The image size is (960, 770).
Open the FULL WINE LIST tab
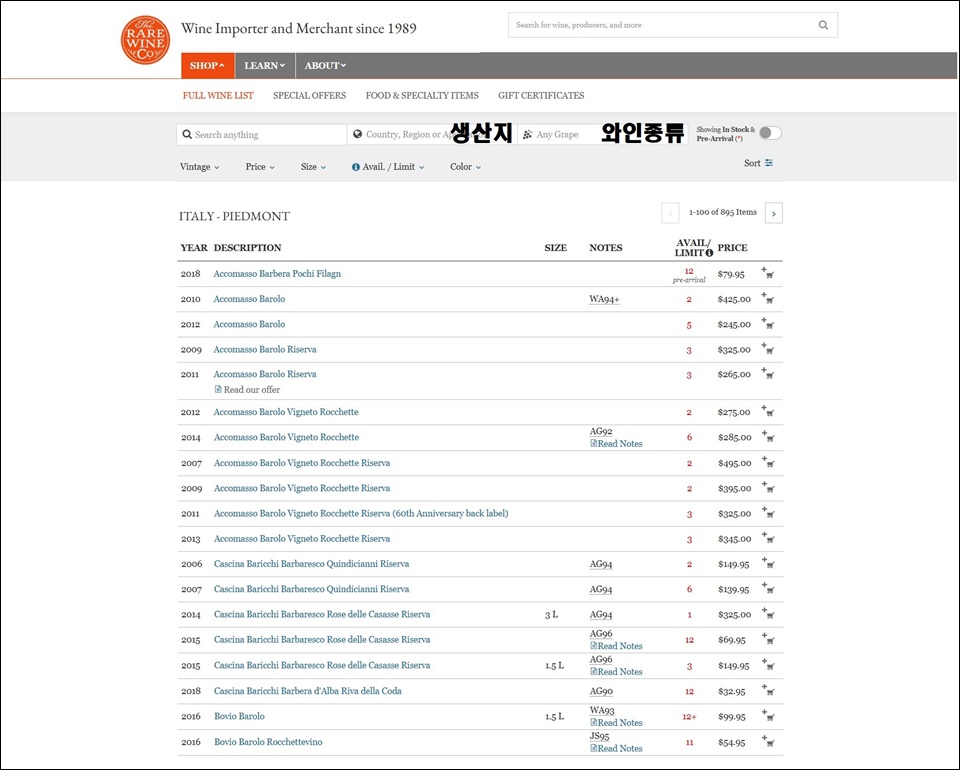(218, 95)
